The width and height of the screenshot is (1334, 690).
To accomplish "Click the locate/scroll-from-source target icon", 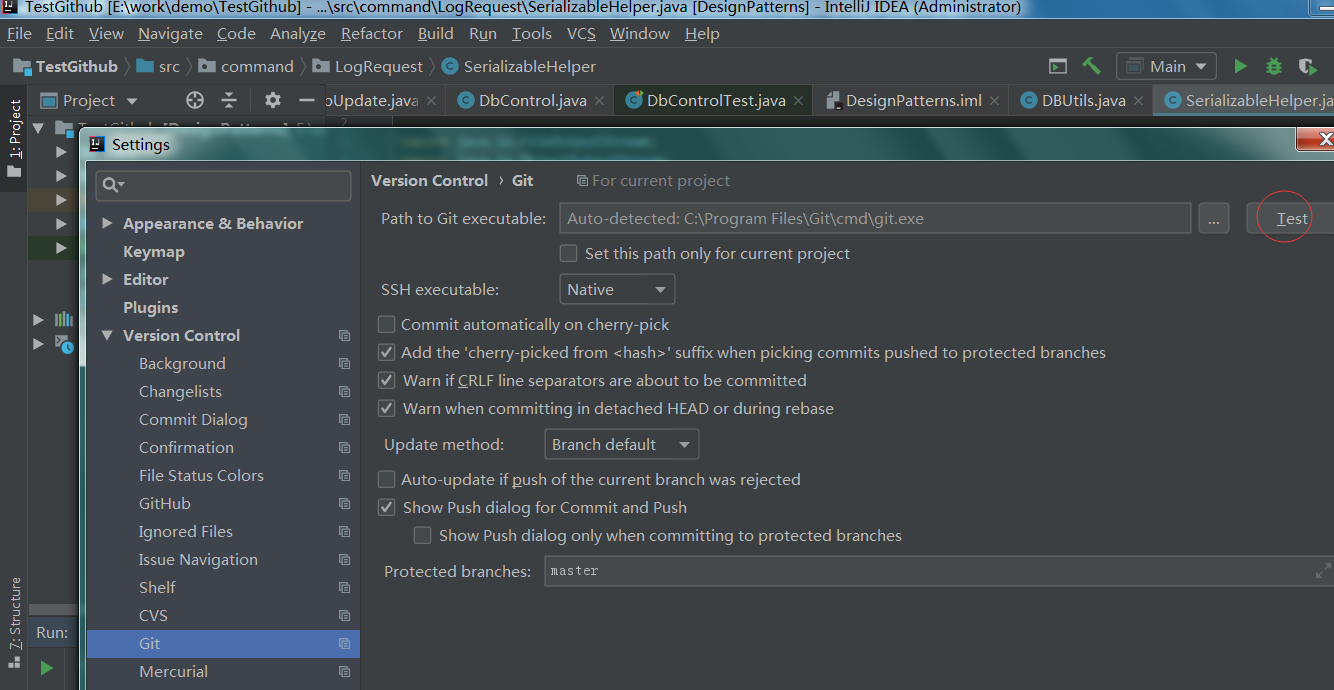I will coord(195,100).
